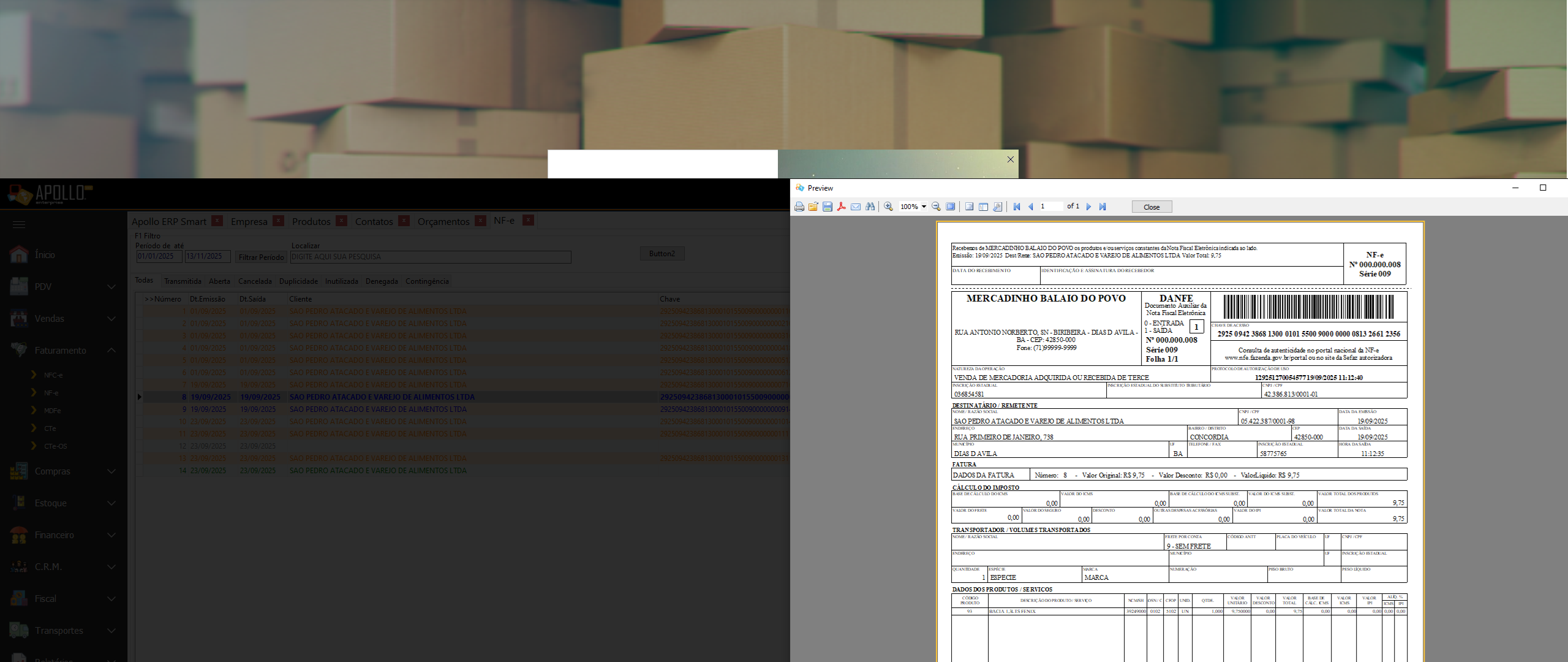Go to the previous preview page
Screen dimensions: 1568x662
tap(1030, 207)
